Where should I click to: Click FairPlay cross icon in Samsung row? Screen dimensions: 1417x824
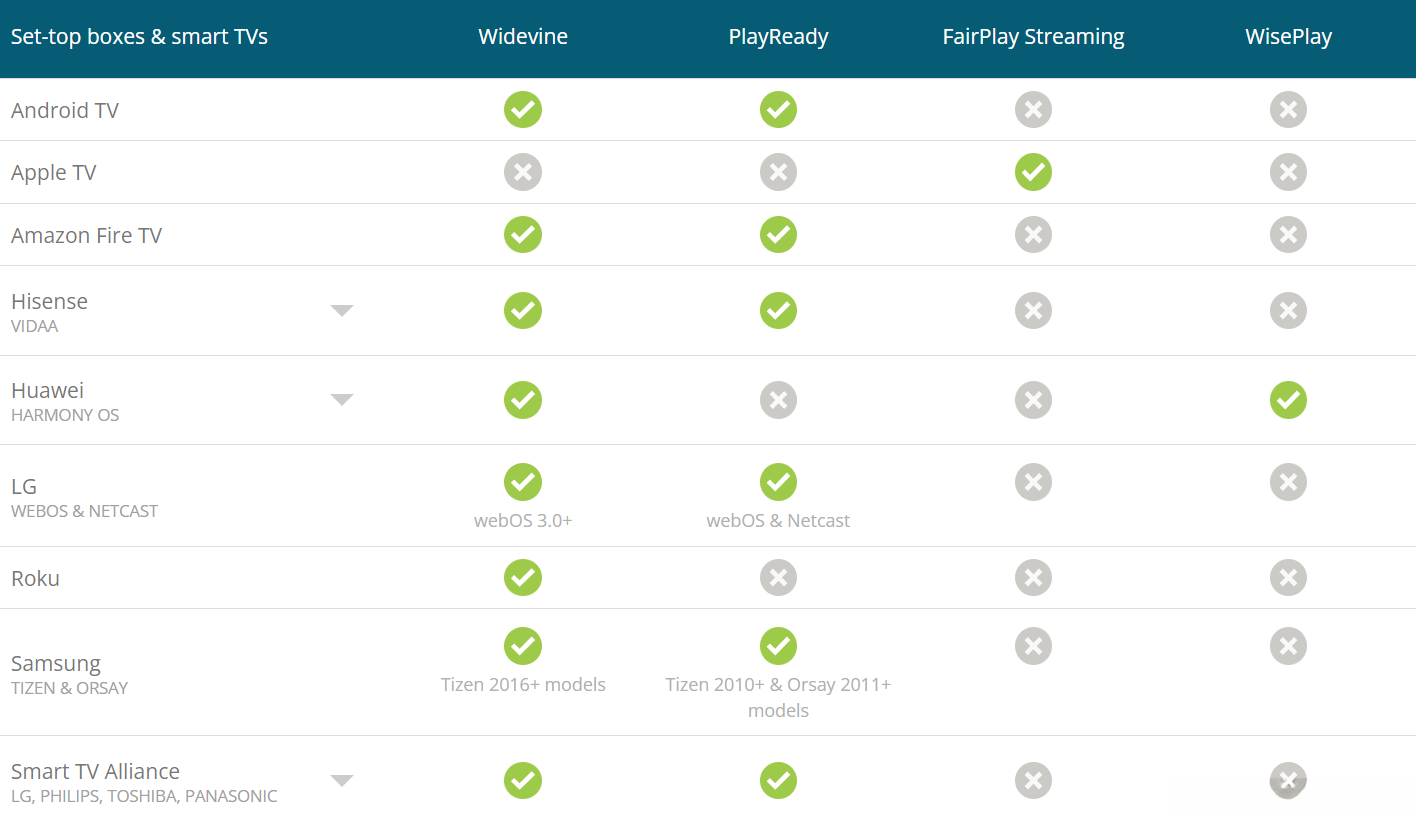click(x=1033, y=646)
